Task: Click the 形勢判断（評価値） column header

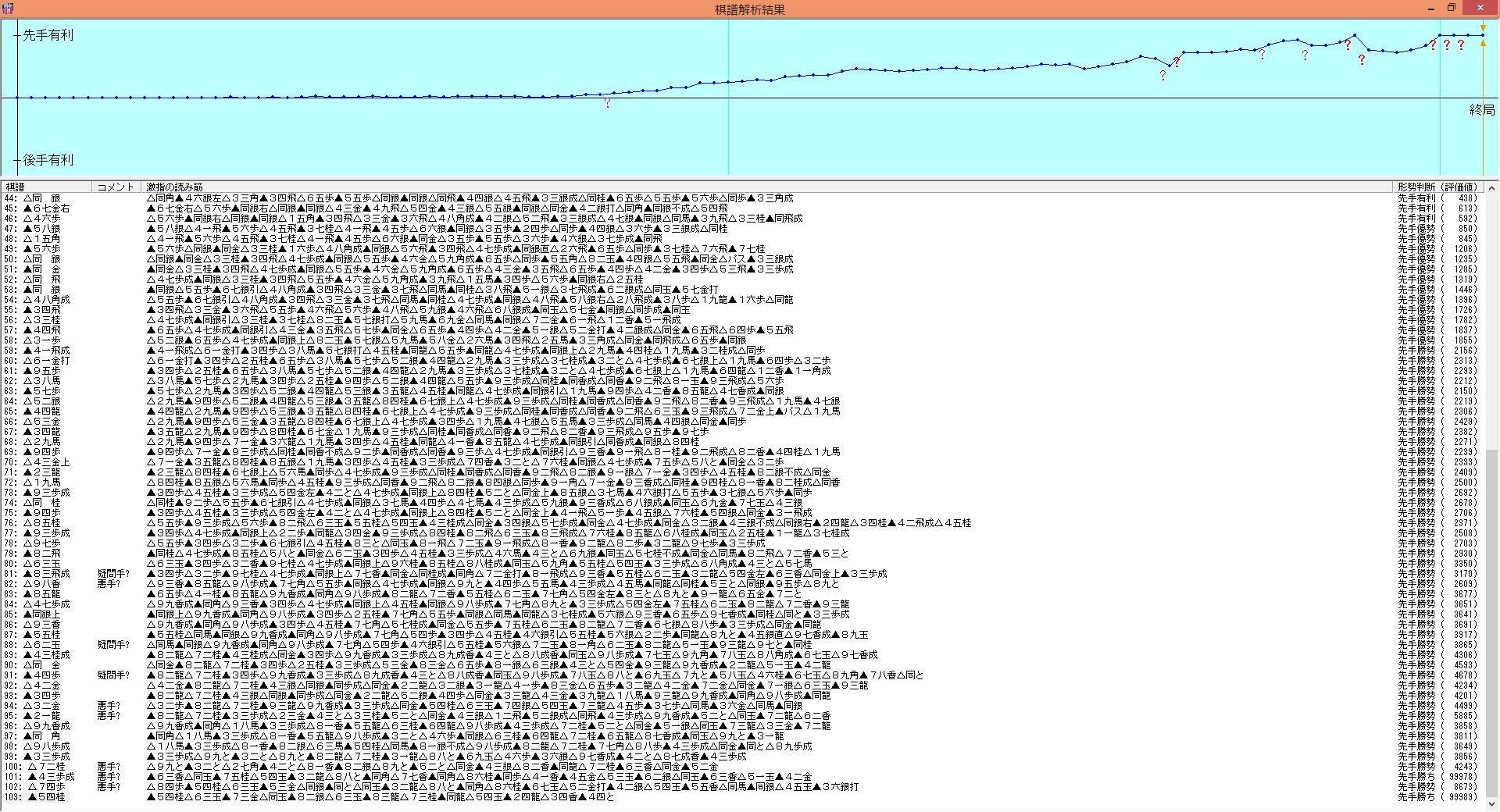Action: 1437,187
